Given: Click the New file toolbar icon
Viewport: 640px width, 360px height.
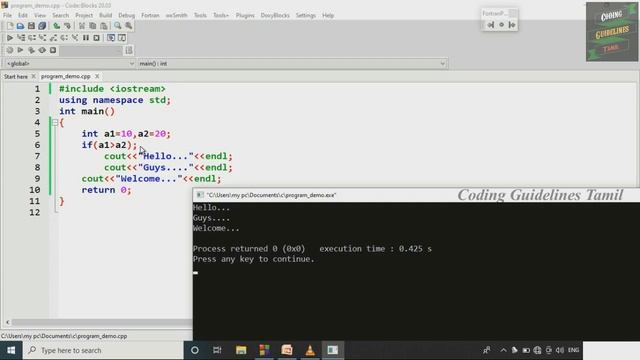Looking at the screenshot, I should click(10, 26).
